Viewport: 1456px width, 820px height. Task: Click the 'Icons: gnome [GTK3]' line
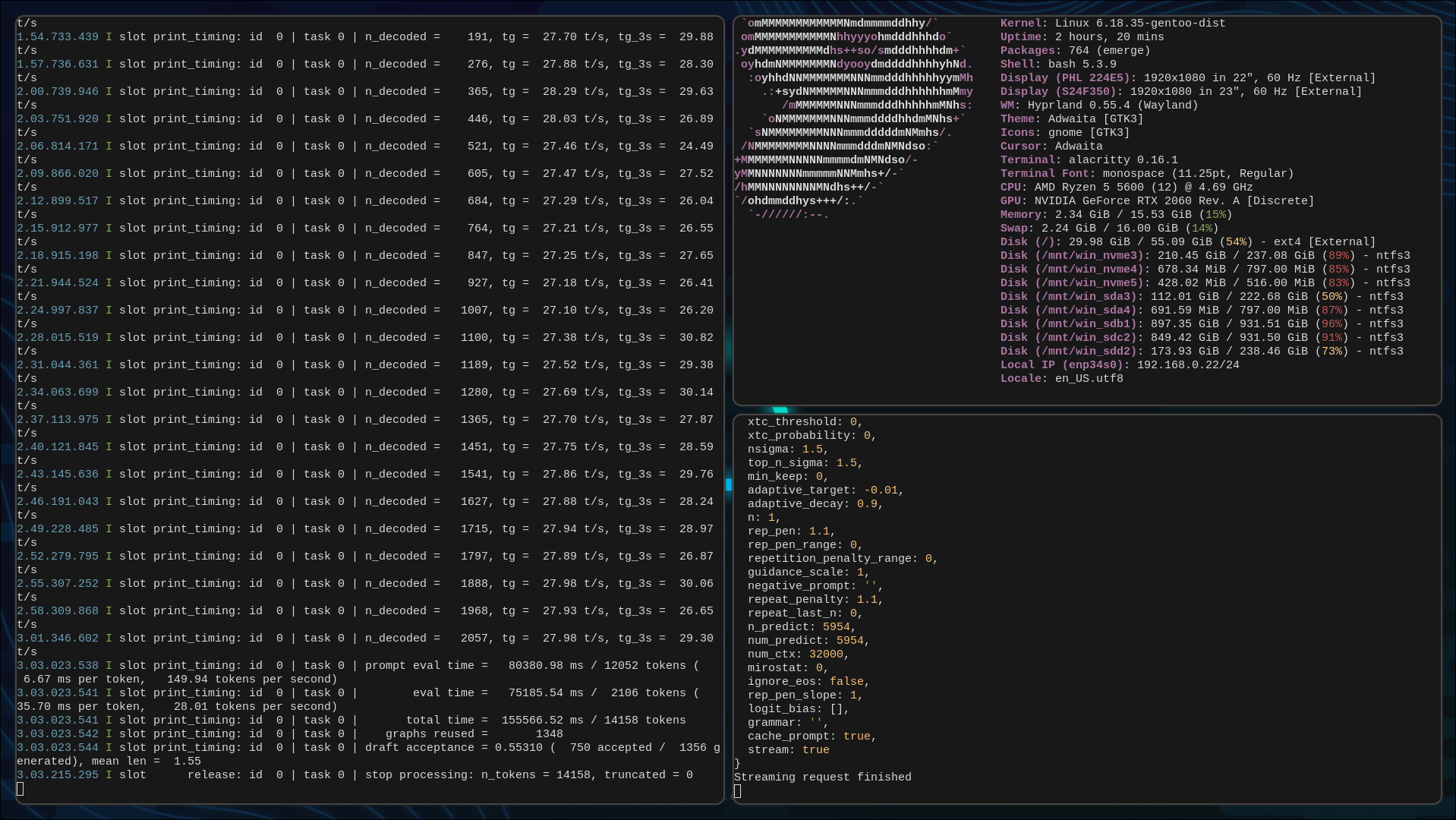click(1065, 133)
